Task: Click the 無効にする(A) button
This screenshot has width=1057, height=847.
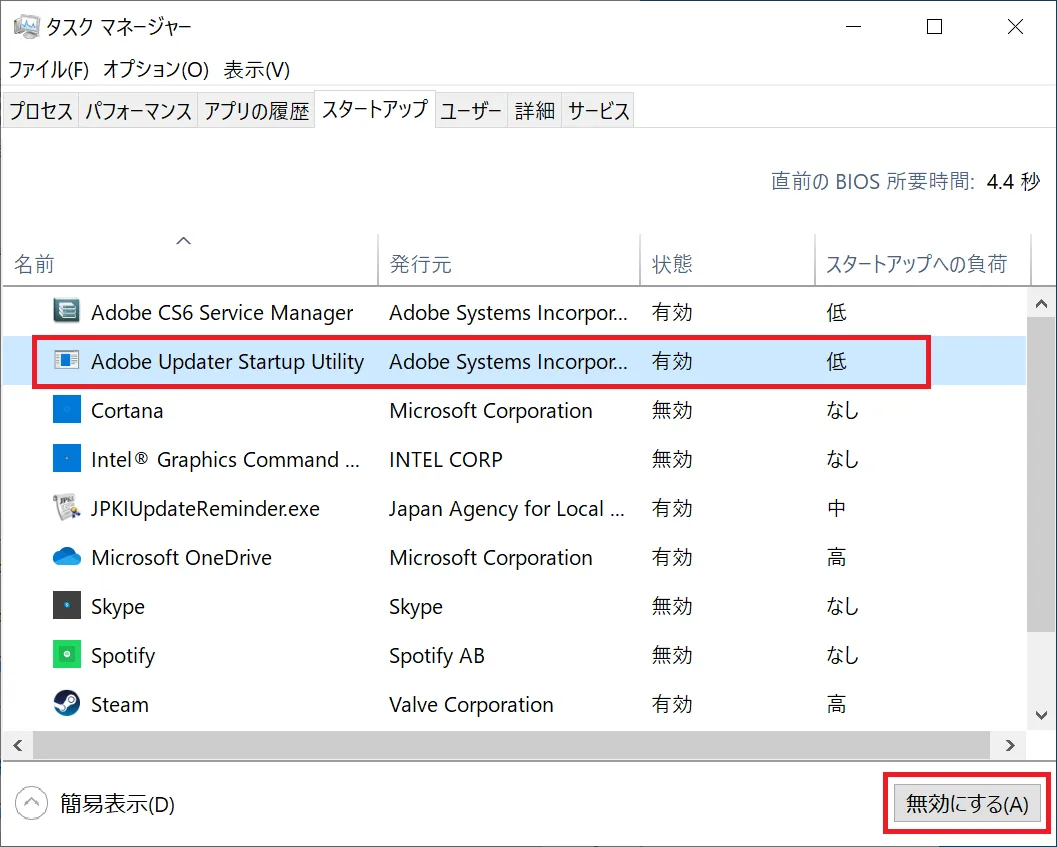Action: click(x=967, y=804)
